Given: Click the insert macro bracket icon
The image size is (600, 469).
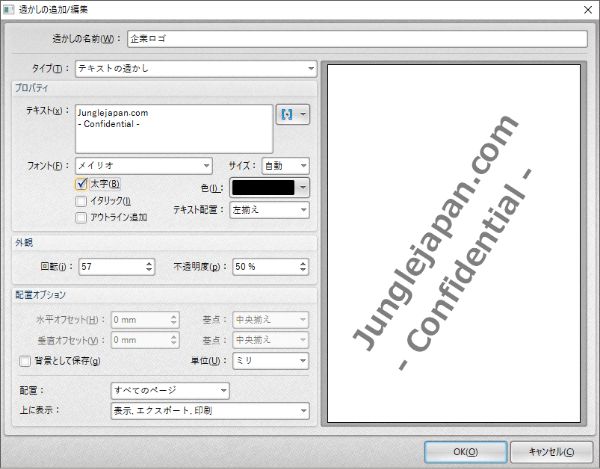Looking at the screenshot, I should tap(287, 114).
